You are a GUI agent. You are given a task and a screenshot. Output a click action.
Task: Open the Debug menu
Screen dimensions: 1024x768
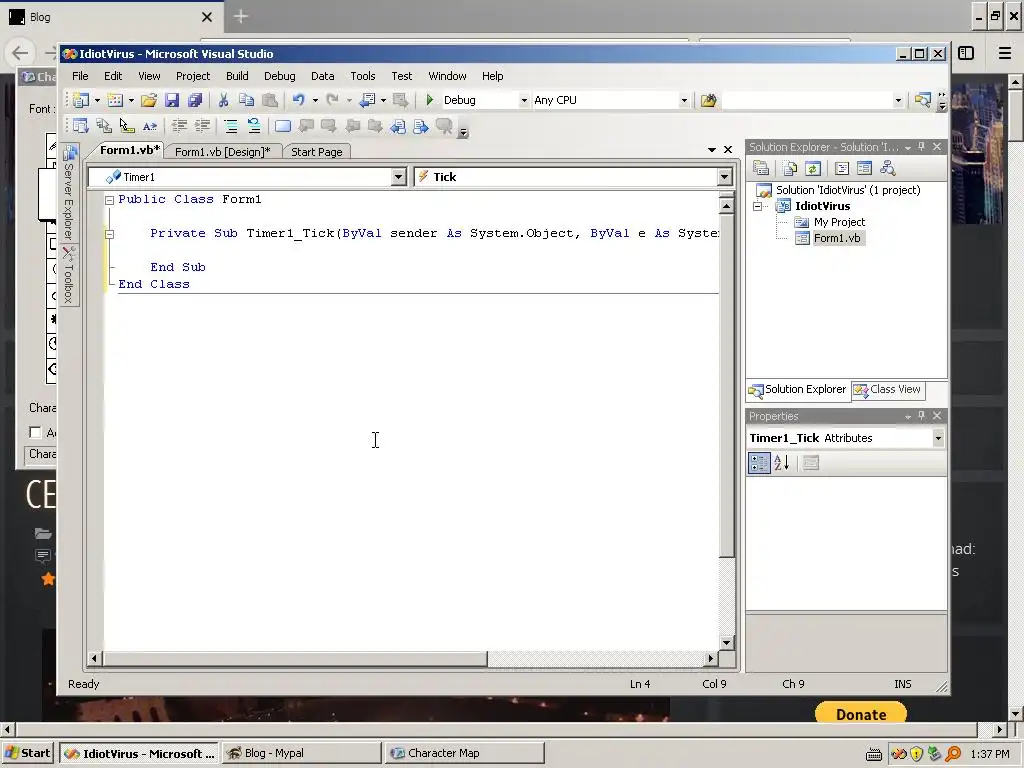(280, 76)
